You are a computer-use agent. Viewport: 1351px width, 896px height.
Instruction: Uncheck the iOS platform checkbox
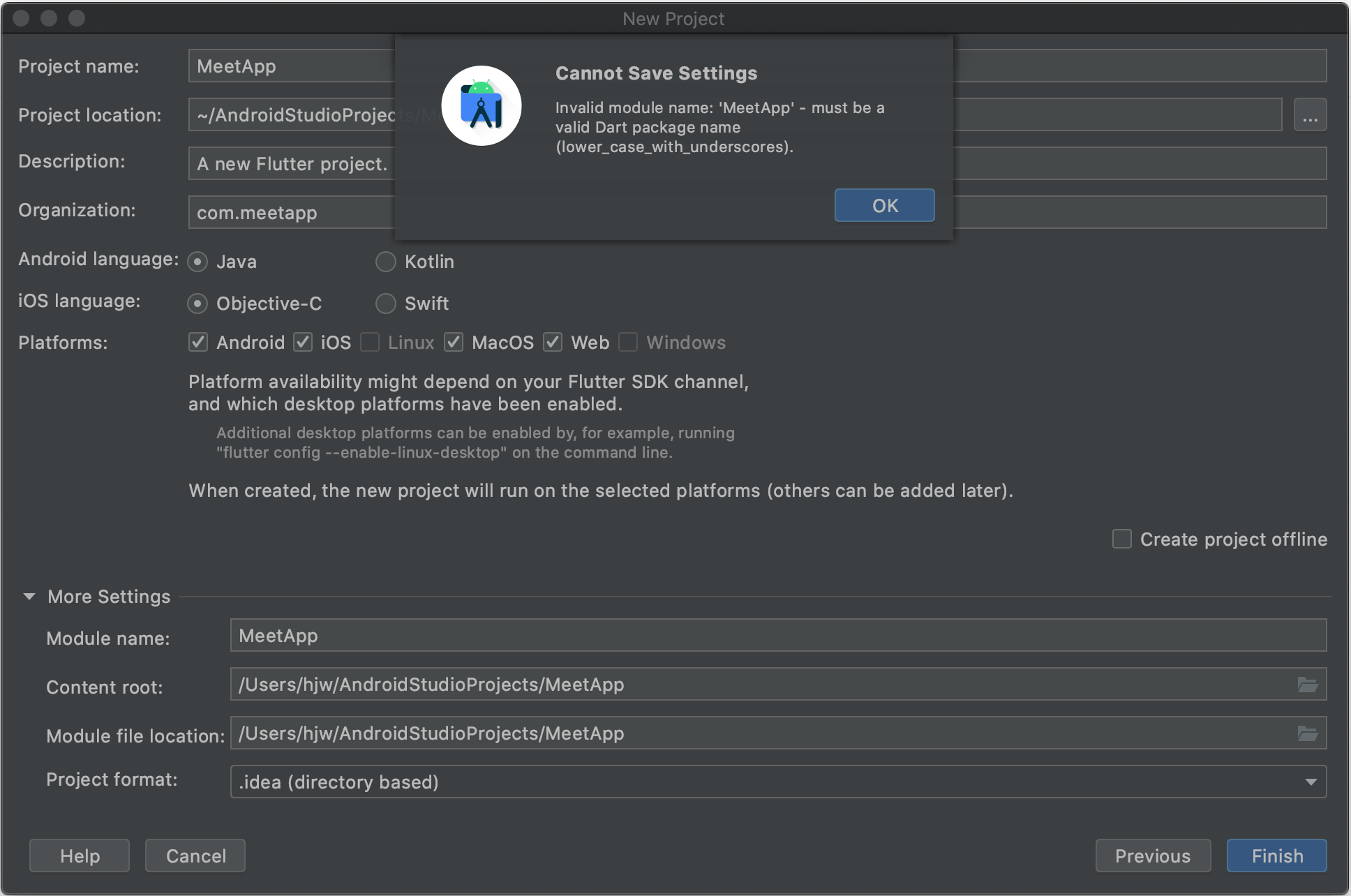302,343
